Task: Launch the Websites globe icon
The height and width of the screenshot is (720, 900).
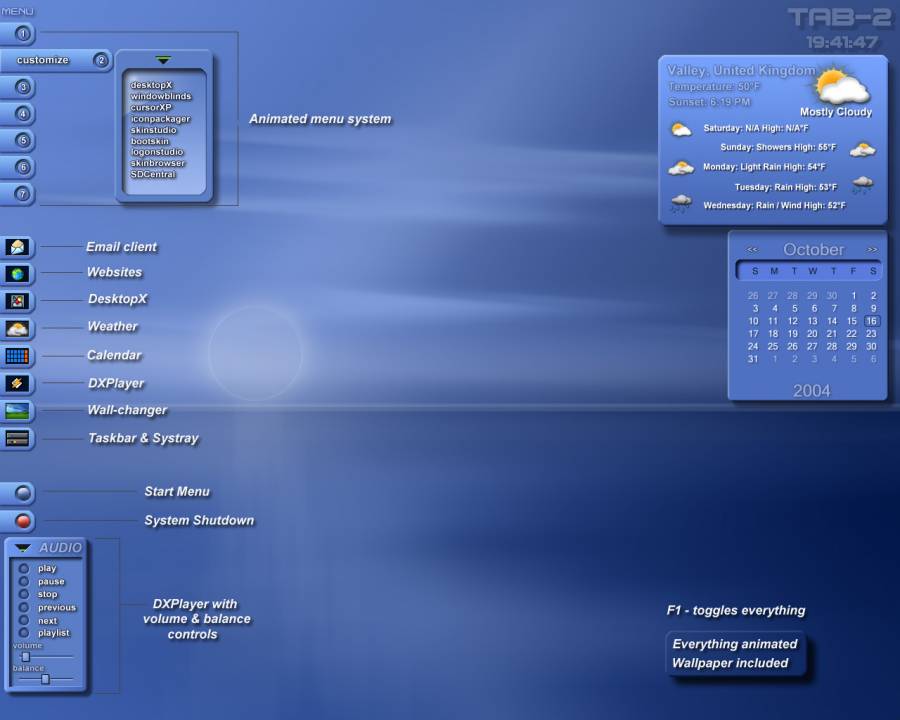Action: point(18,274)
